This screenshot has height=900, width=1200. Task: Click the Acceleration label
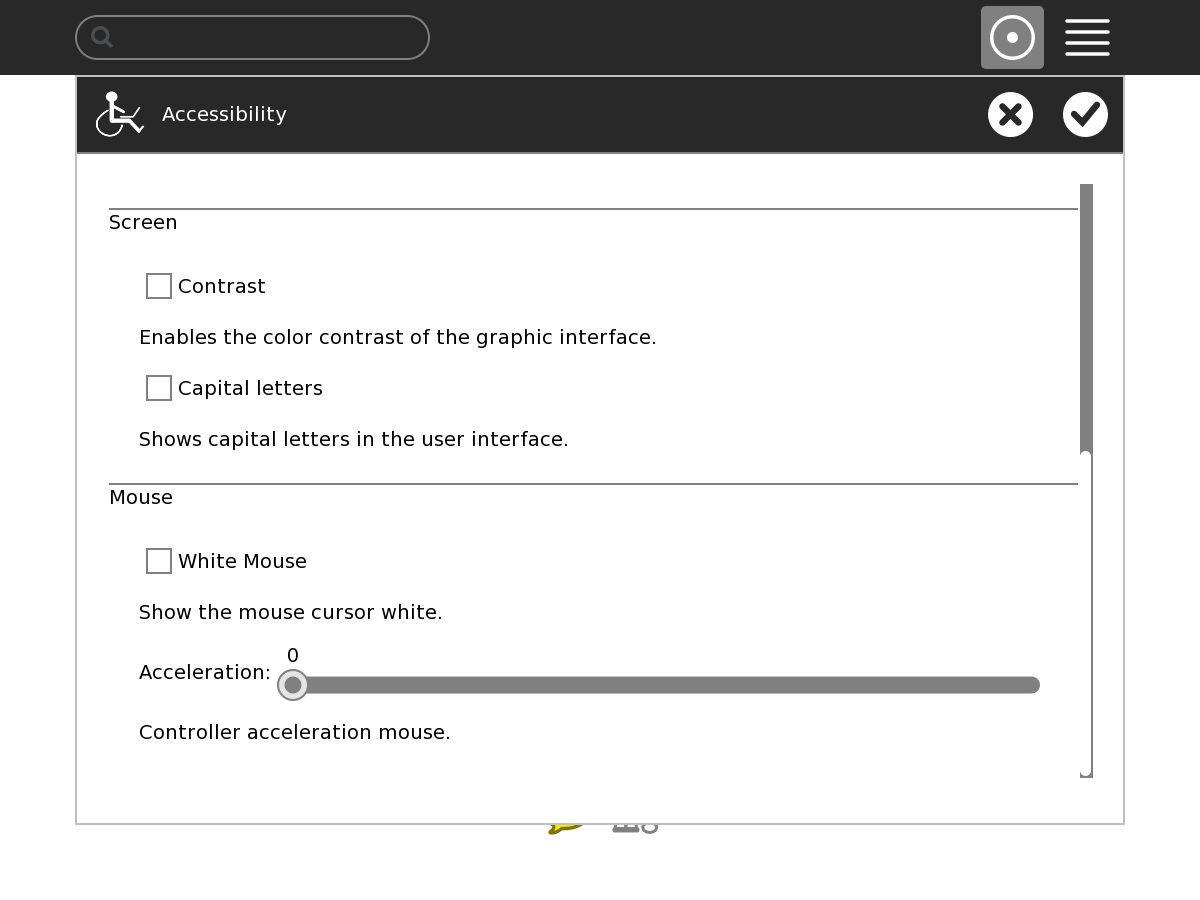click(x=204, y=673)
